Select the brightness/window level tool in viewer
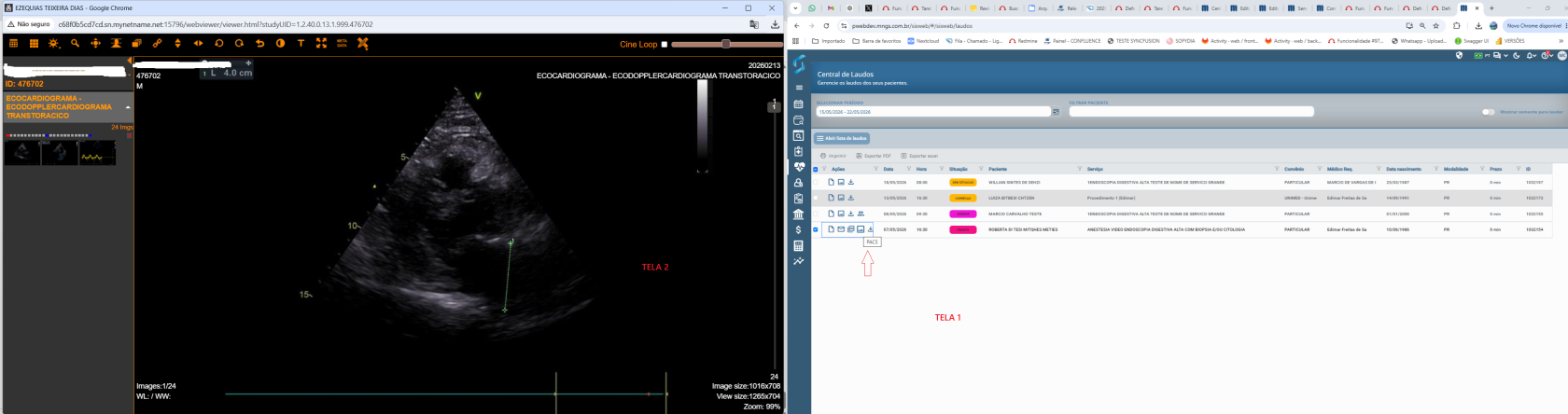Viewport: 1568px width, 414px height. [54, 43]
